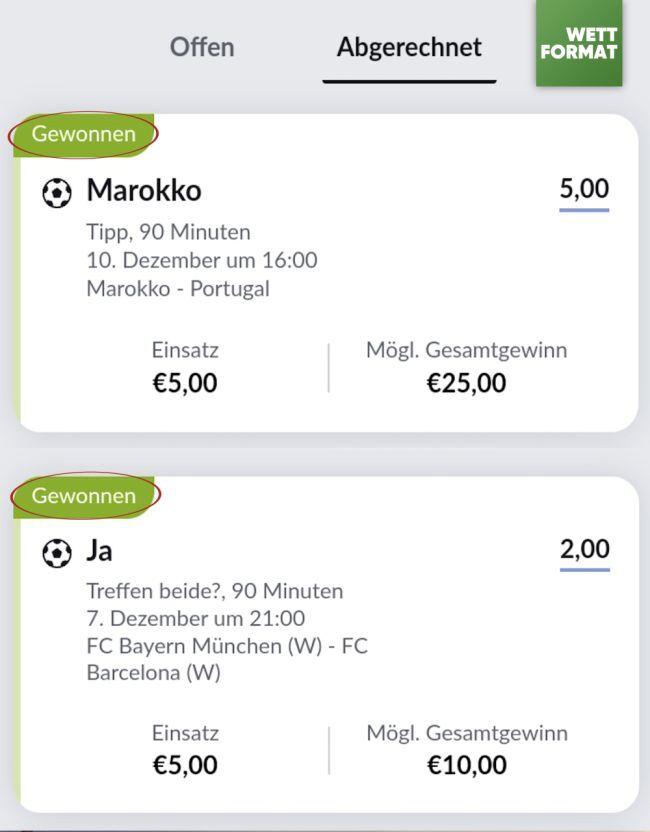The image size is (650, 832).
Task: Open the Wett Format button
Action: pos(579,44)
